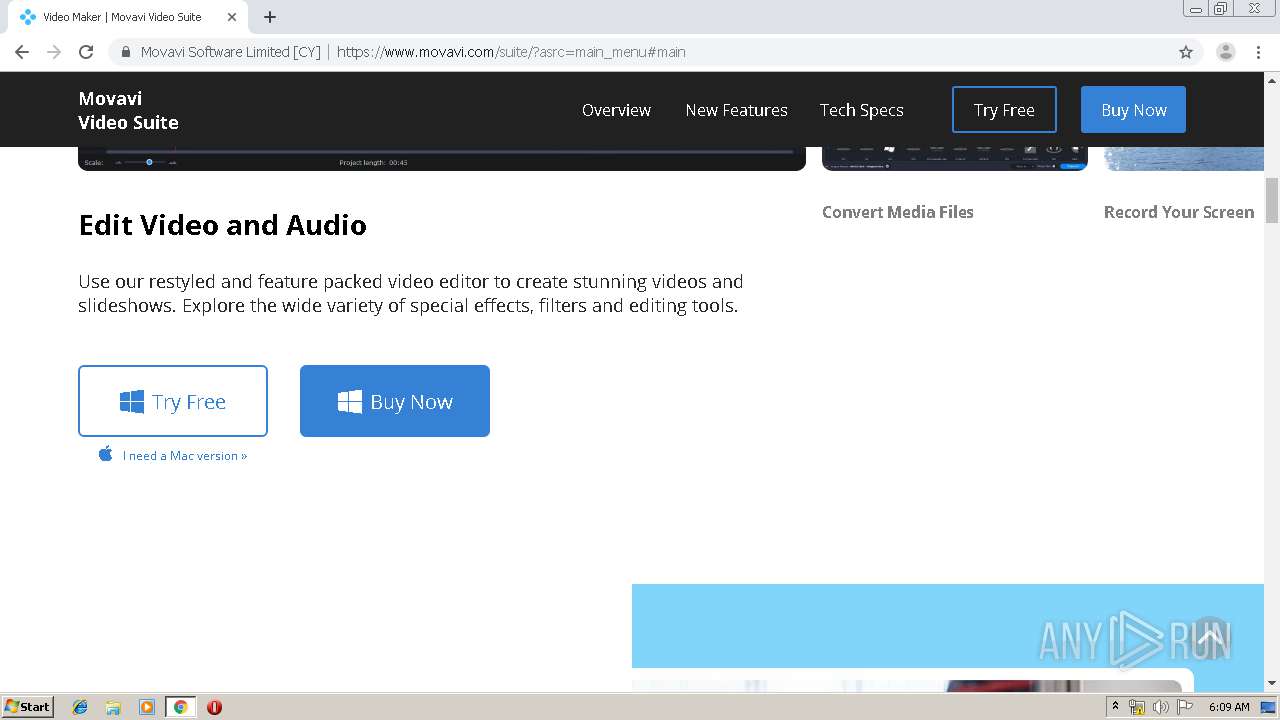Follow the I need a Mac version link
The height and width of the screenshot is (720, 1280).
coord(185,456)
